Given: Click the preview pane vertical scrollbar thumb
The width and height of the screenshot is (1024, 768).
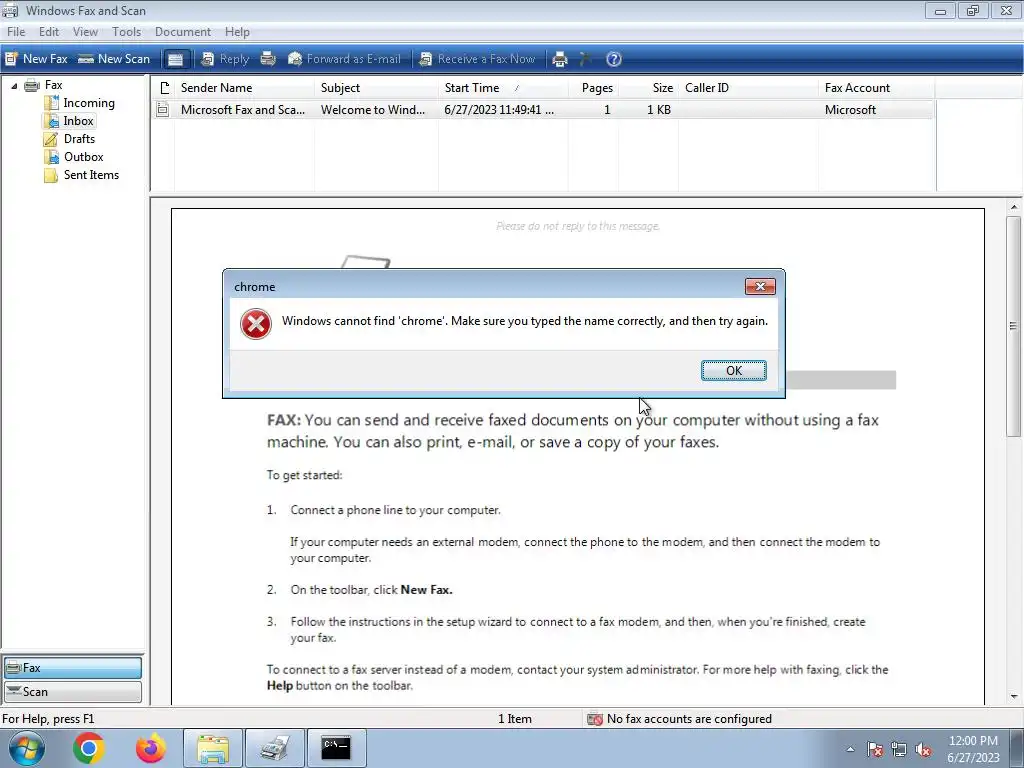Looking at the screenshot, I should click(1014, 327).
